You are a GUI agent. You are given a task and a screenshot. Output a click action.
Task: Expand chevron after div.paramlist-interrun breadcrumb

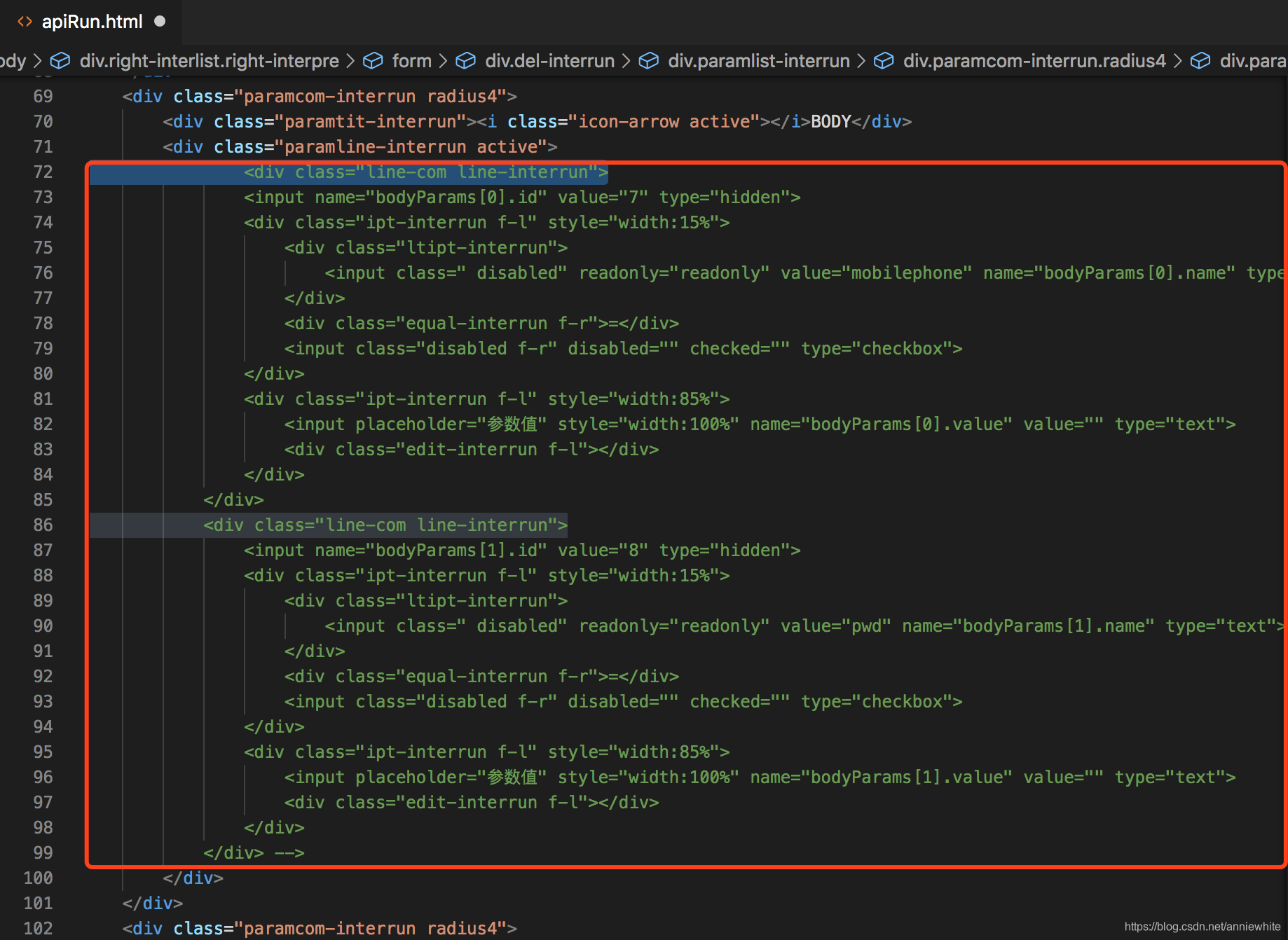pyautogui.click(x=861, y=61)
